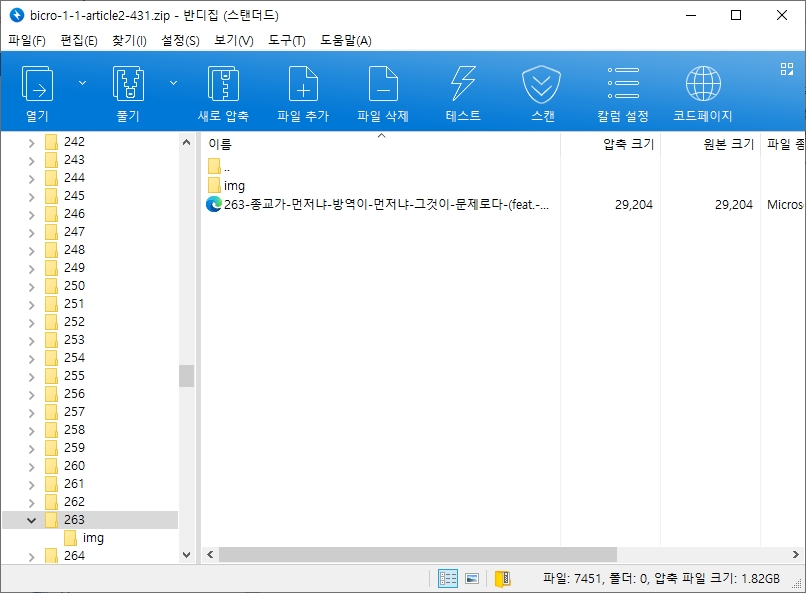Sort by 원본 크기 column header

pyautogui.click(x=710, y=144)
